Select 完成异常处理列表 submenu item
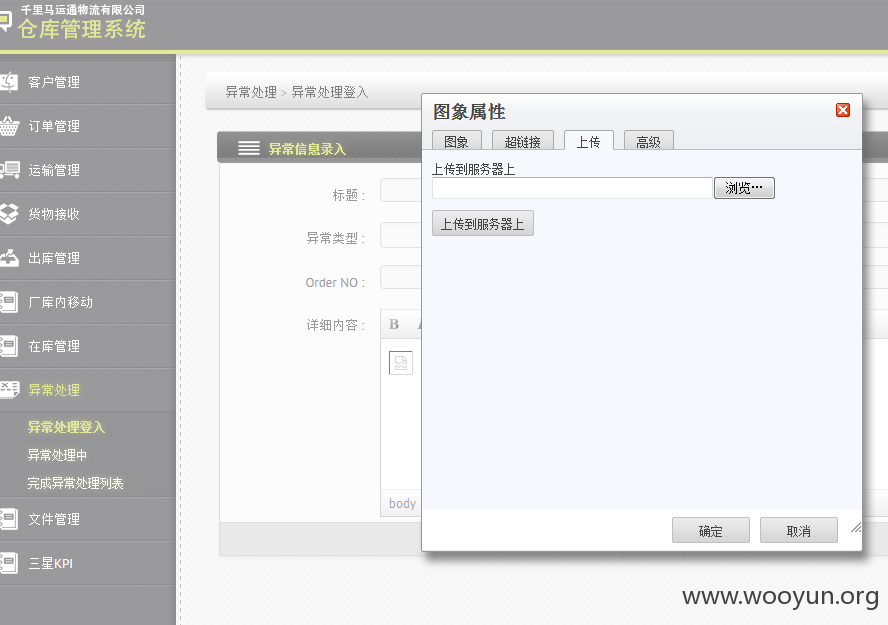 coord(75,483)
